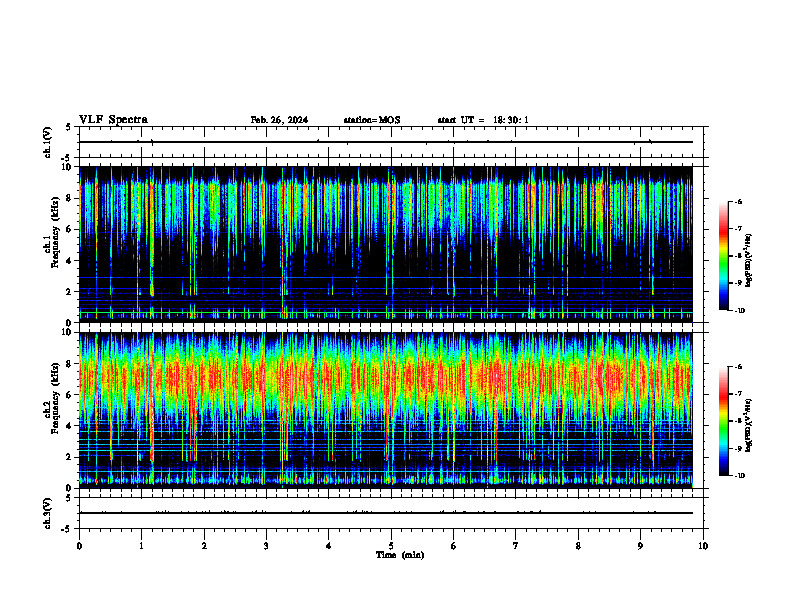Image resolution: width=792 pixels, height=612 pixels.
Task: Click time-axis tick label 3
Action: 266,546
